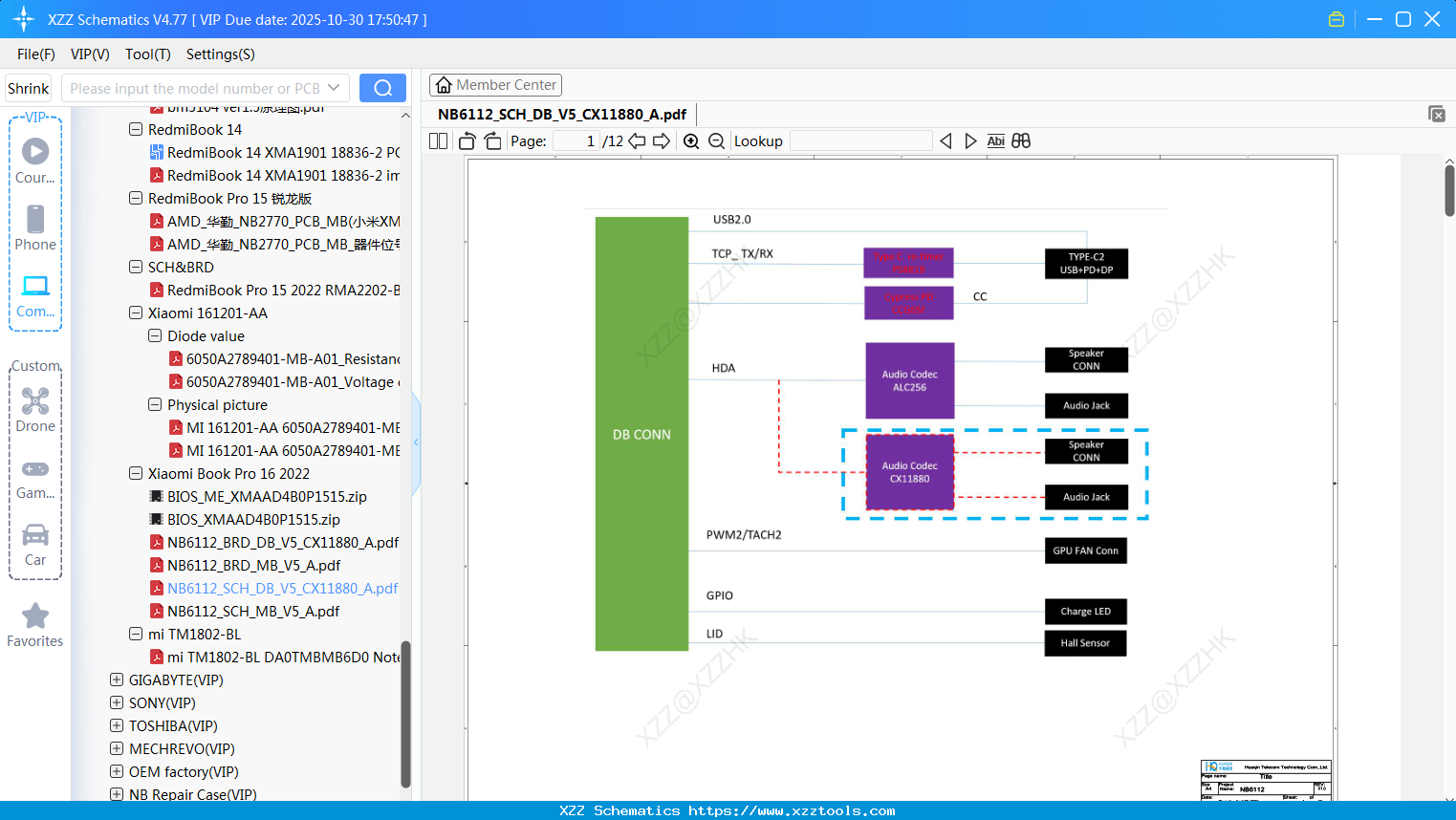
Task: Collapse the Diode value folder
Action: 155,335
